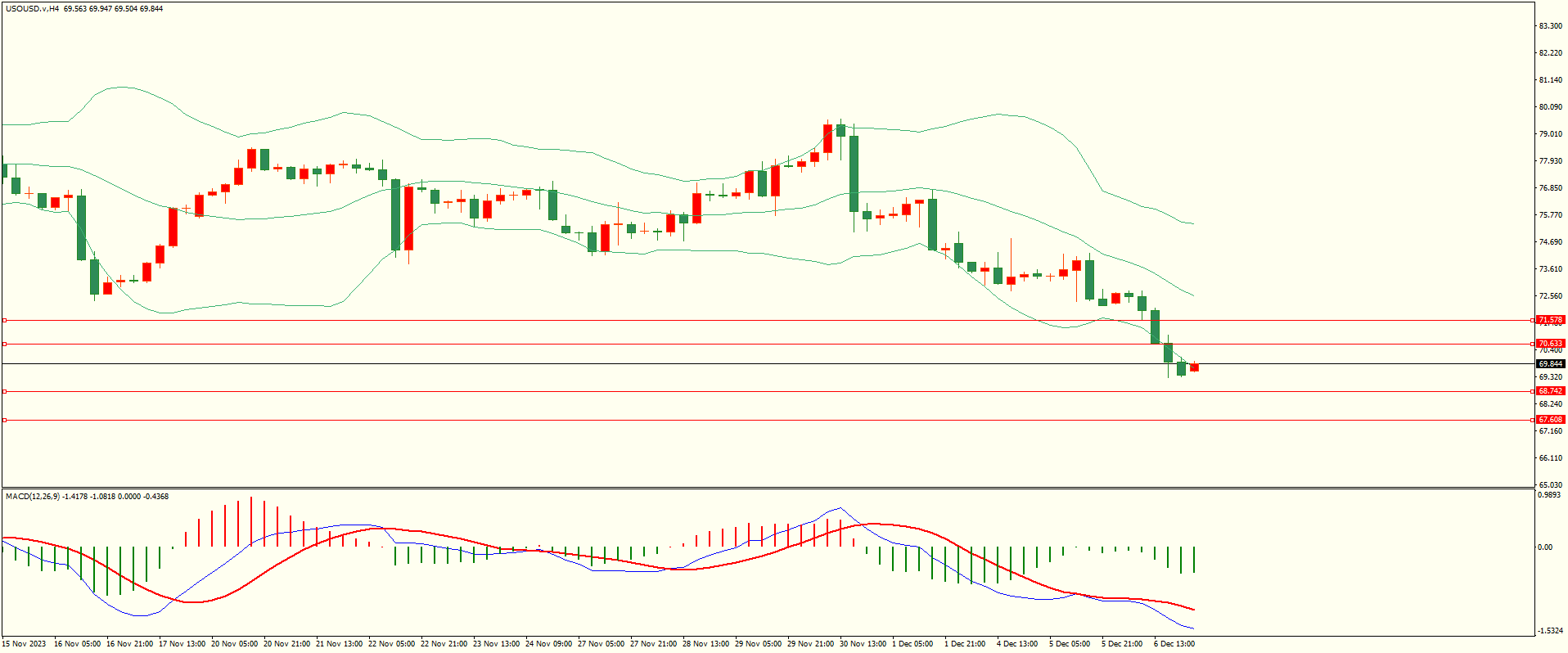The height and width of the screenshot is (653, 1568).
Task: Click the 22 Nov 05:00 time label
Action: click(391, 644)
